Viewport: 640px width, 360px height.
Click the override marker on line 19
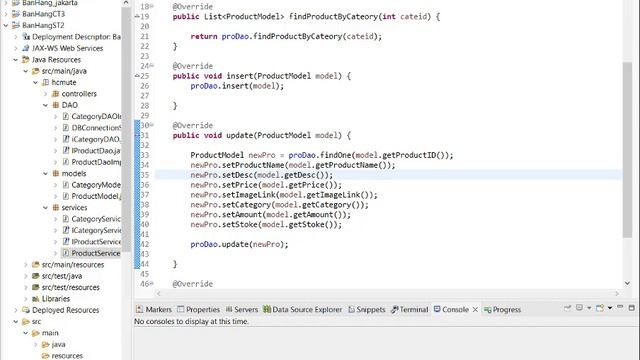[137, 17]
